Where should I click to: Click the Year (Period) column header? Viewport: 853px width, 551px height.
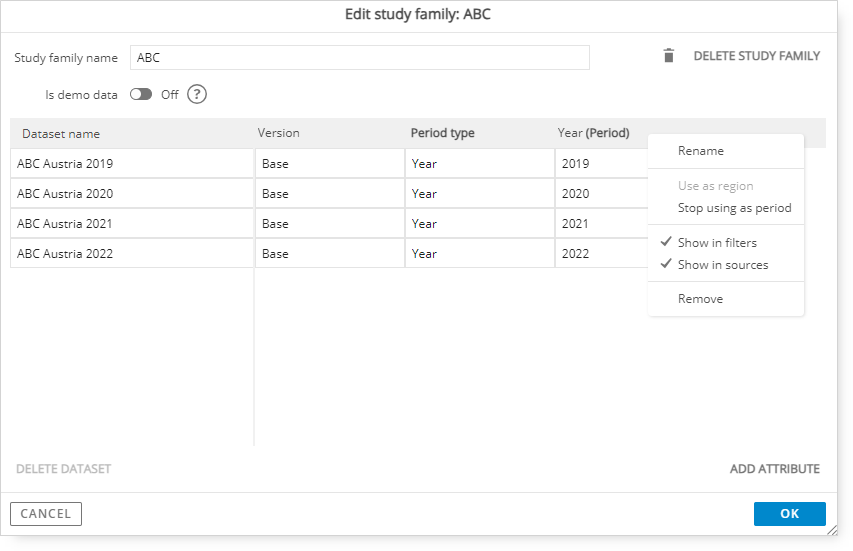point(593,133)
